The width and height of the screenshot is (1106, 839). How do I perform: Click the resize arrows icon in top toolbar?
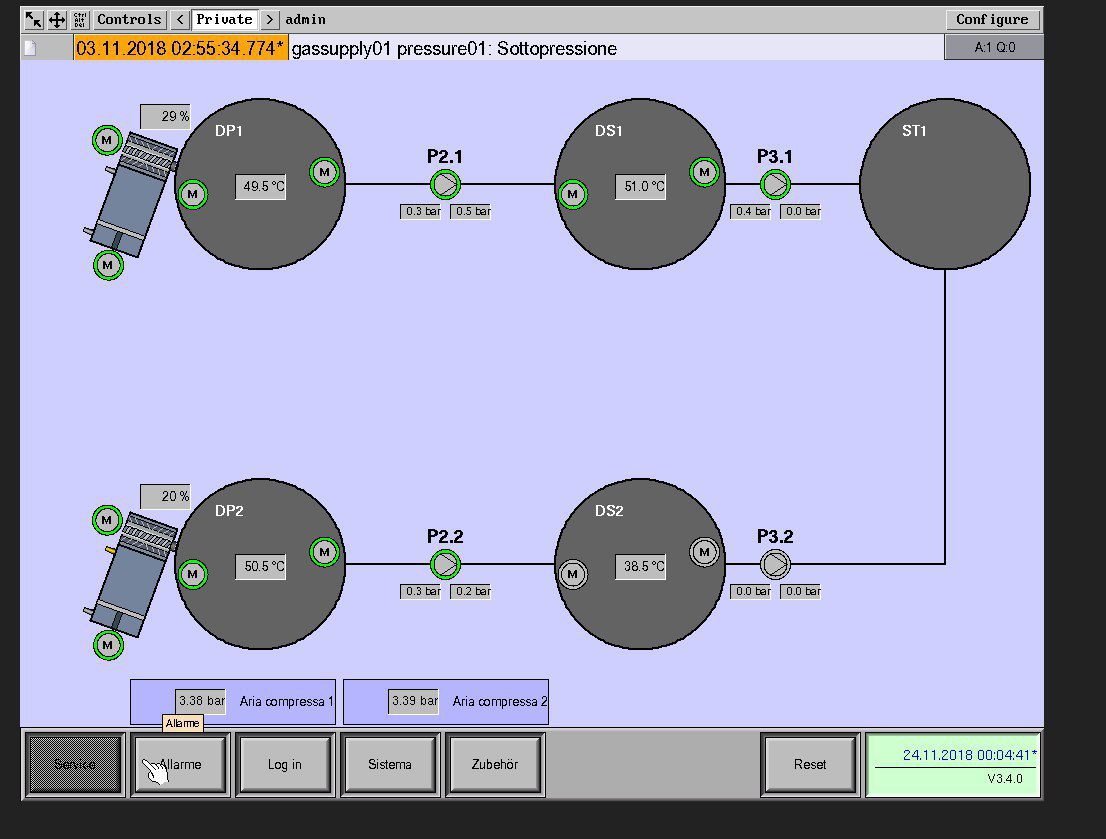tap(33, 19)
